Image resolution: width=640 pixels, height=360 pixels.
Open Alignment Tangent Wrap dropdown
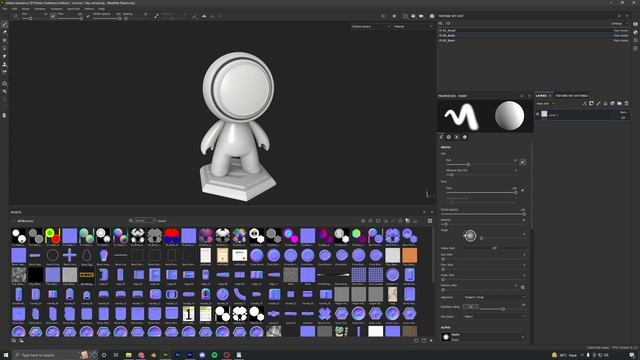point(494,297)
